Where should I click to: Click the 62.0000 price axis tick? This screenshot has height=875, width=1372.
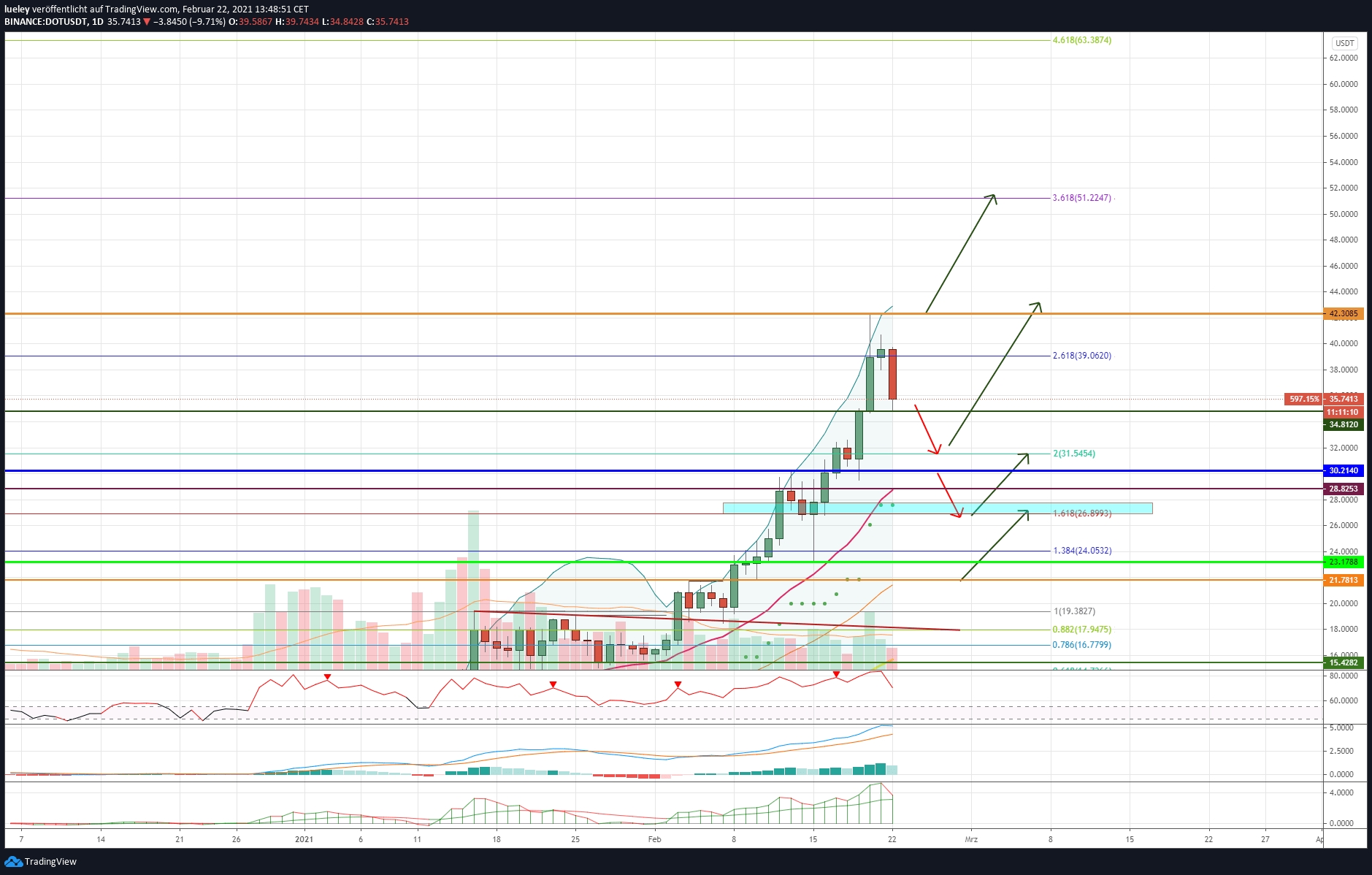point(1344,58)
